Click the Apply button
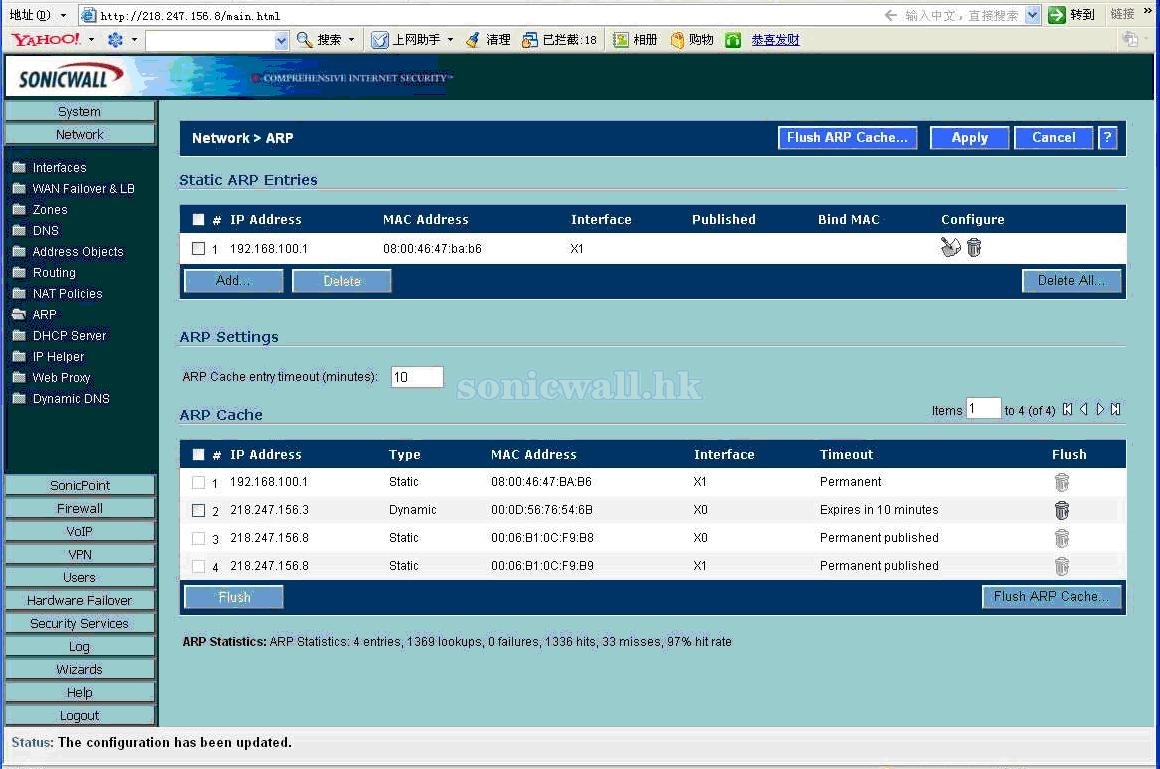The image size is (1160, 769). click(x=969, y=138)
